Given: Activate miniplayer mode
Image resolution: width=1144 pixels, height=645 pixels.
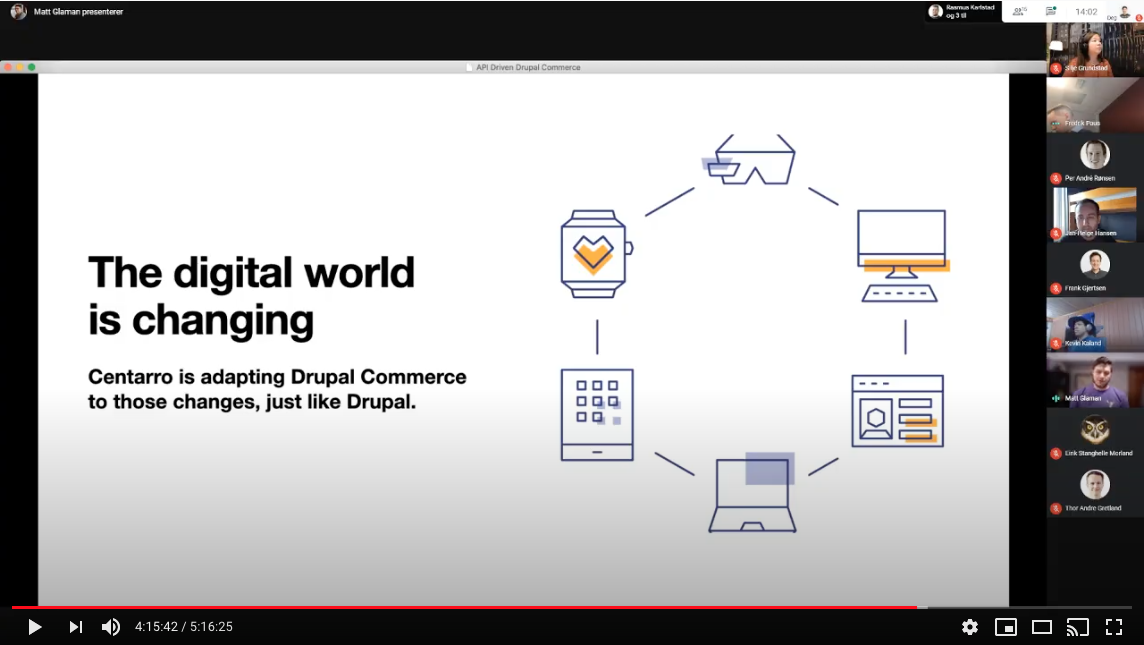Looking at the screenshot, I should pos(1005,627).
